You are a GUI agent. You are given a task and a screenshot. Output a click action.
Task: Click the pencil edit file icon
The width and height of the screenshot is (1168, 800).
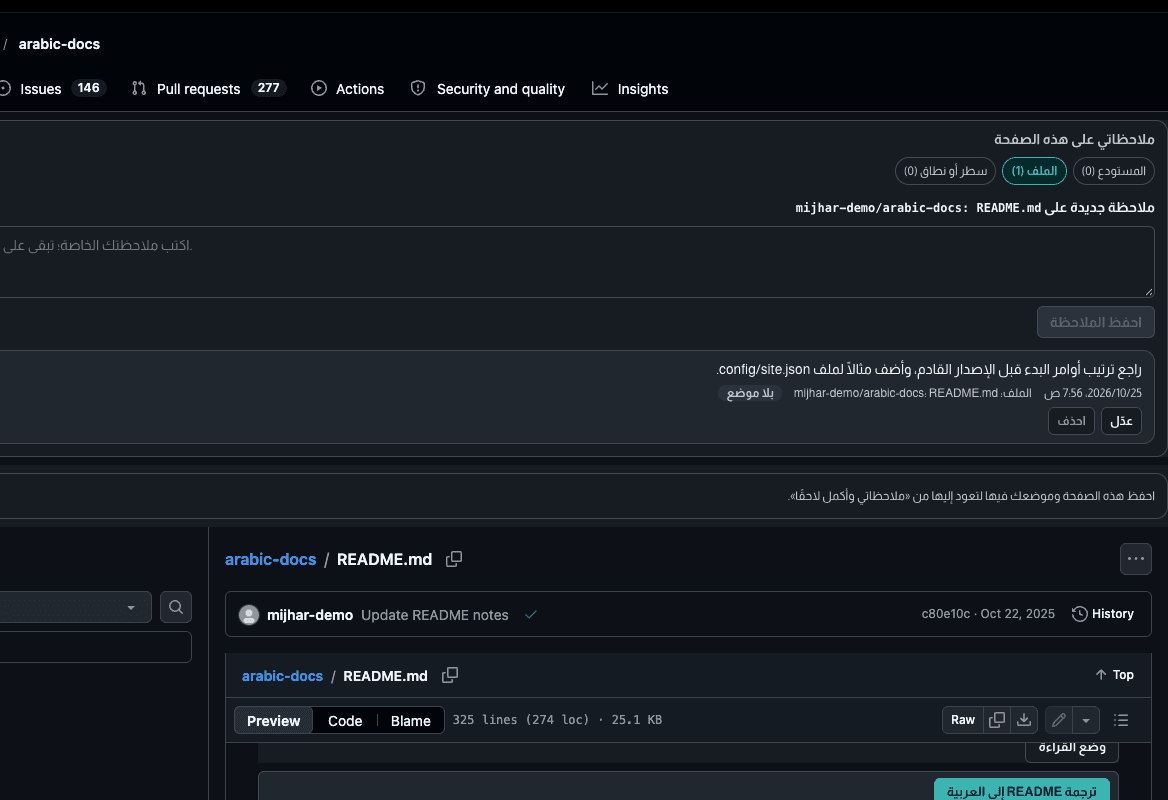click(1058, 720)
